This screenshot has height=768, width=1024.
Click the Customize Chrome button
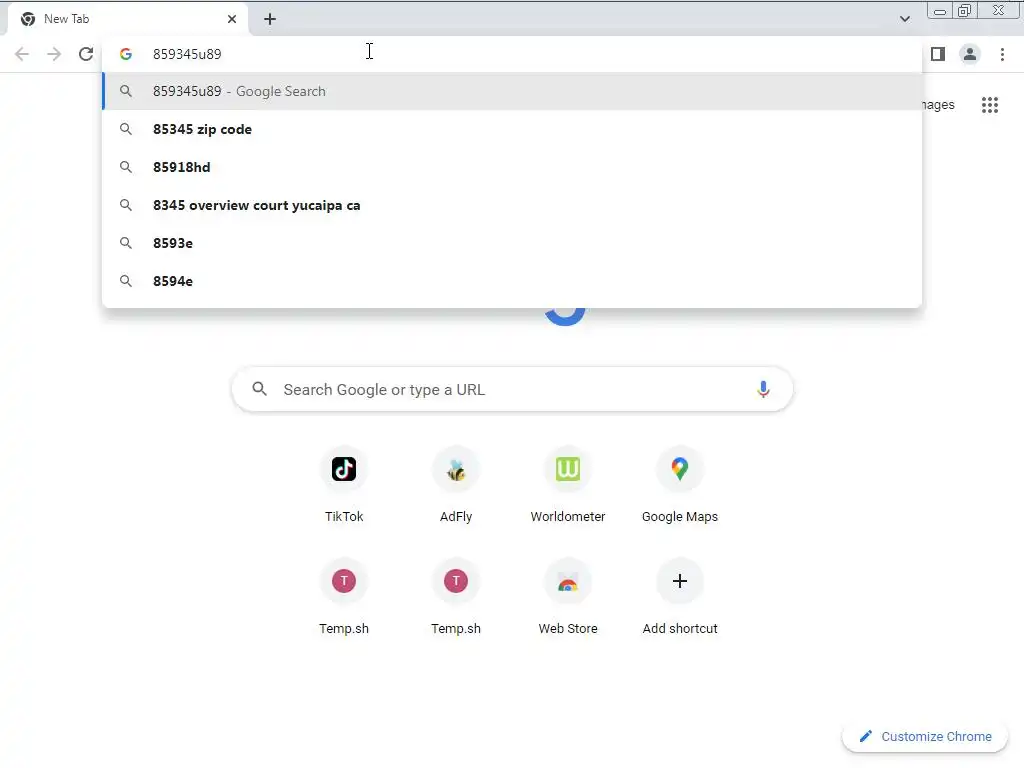tap(925, 737)
